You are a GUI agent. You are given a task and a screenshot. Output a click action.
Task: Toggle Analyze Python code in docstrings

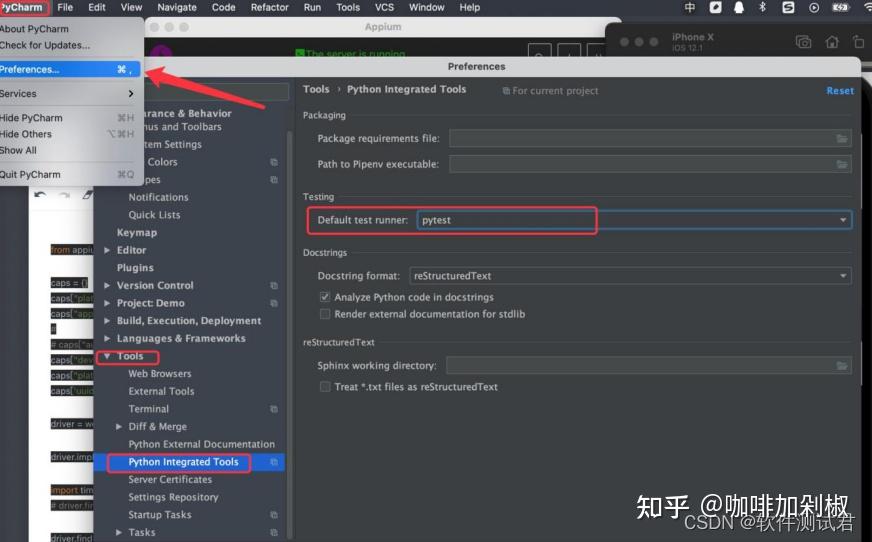coord(325,297)
